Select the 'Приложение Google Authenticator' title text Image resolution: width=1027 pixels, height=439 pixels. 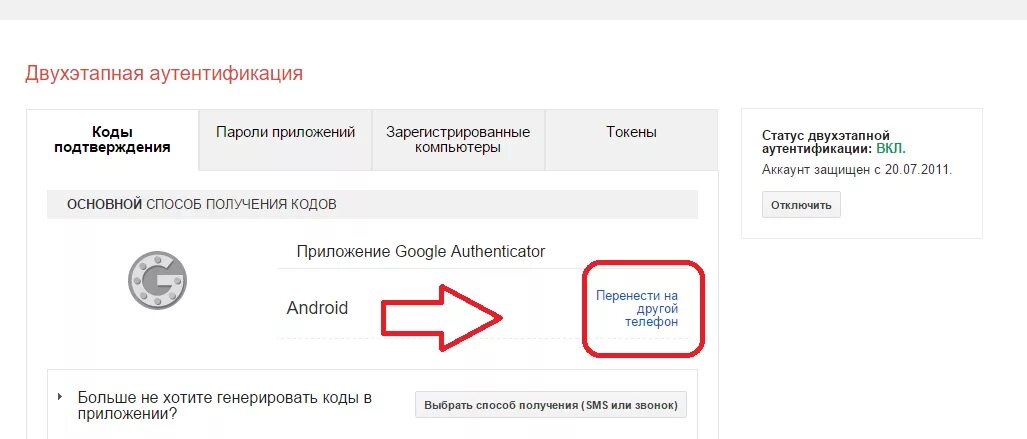[x=420, y=252]
